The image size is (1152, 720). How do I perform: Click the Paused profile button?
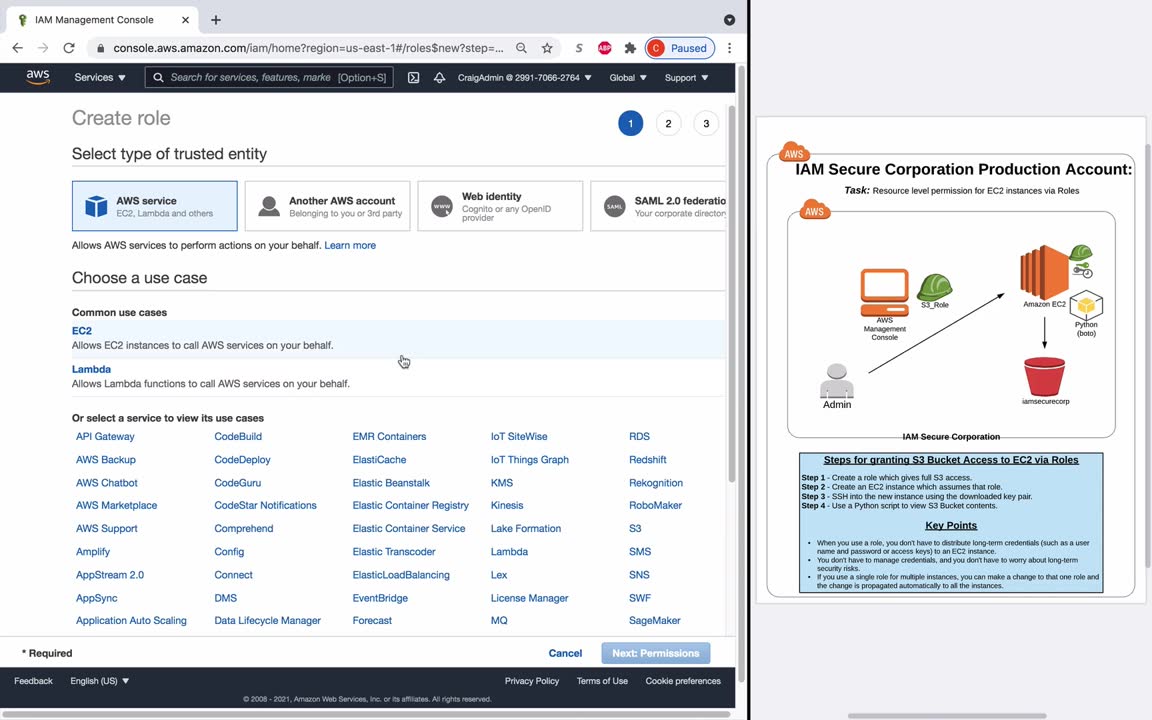[680, 48]
